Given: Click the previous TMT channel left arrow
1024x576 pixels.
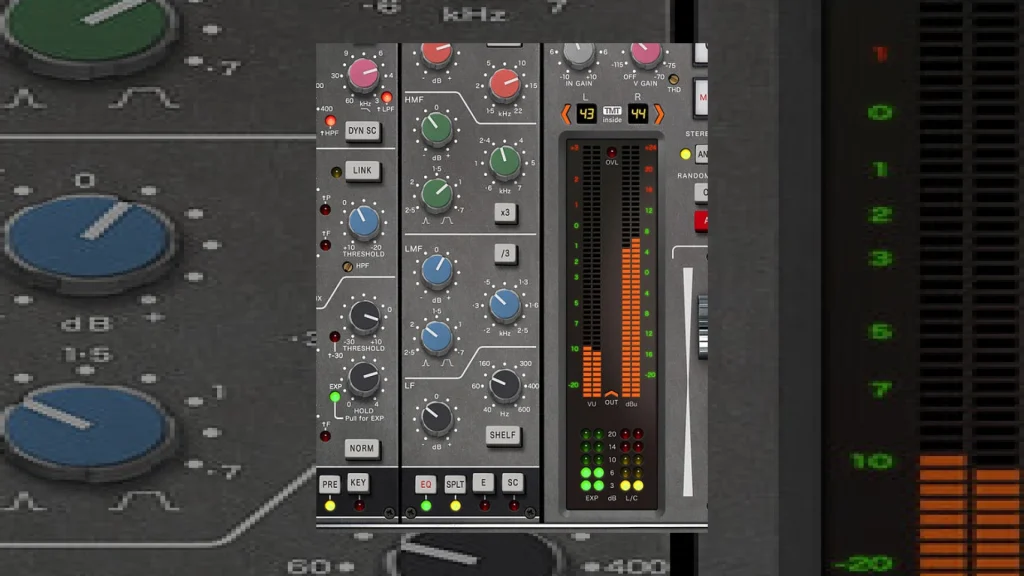Looking at the screenshot, I should pyautogui.click(x=566, y=114).
